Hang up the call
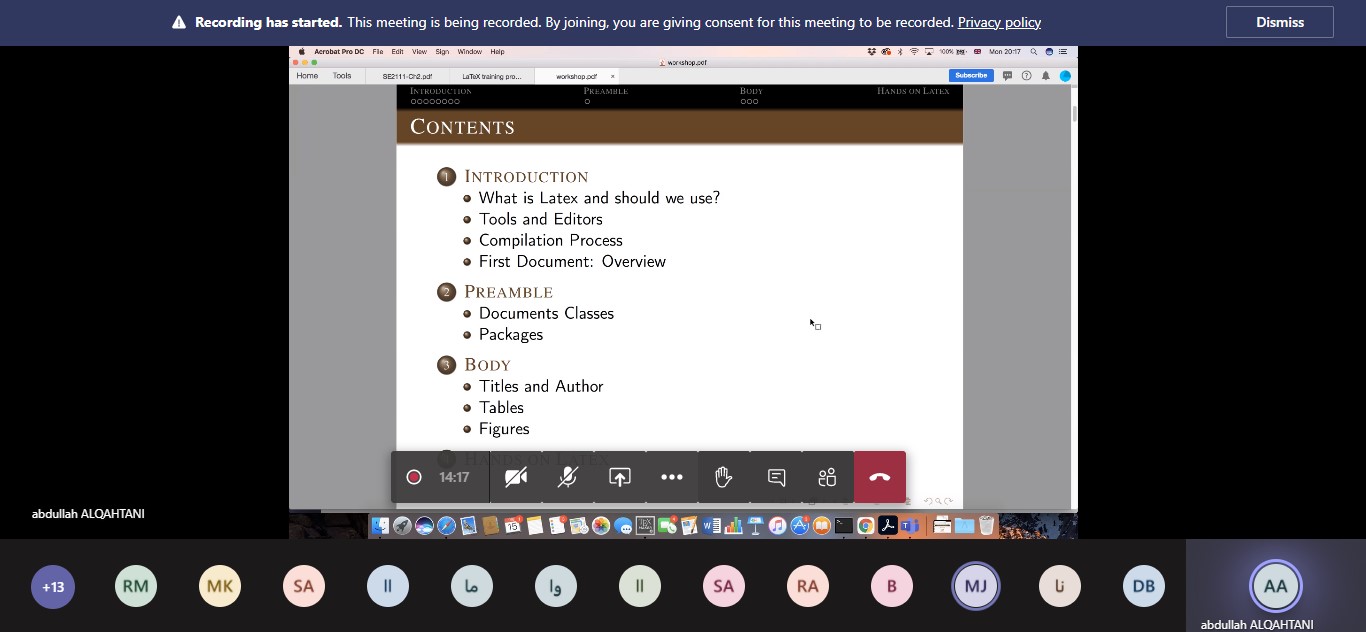Image resolution: width=1366 pixels, height=632 pixels. [880, 477]
